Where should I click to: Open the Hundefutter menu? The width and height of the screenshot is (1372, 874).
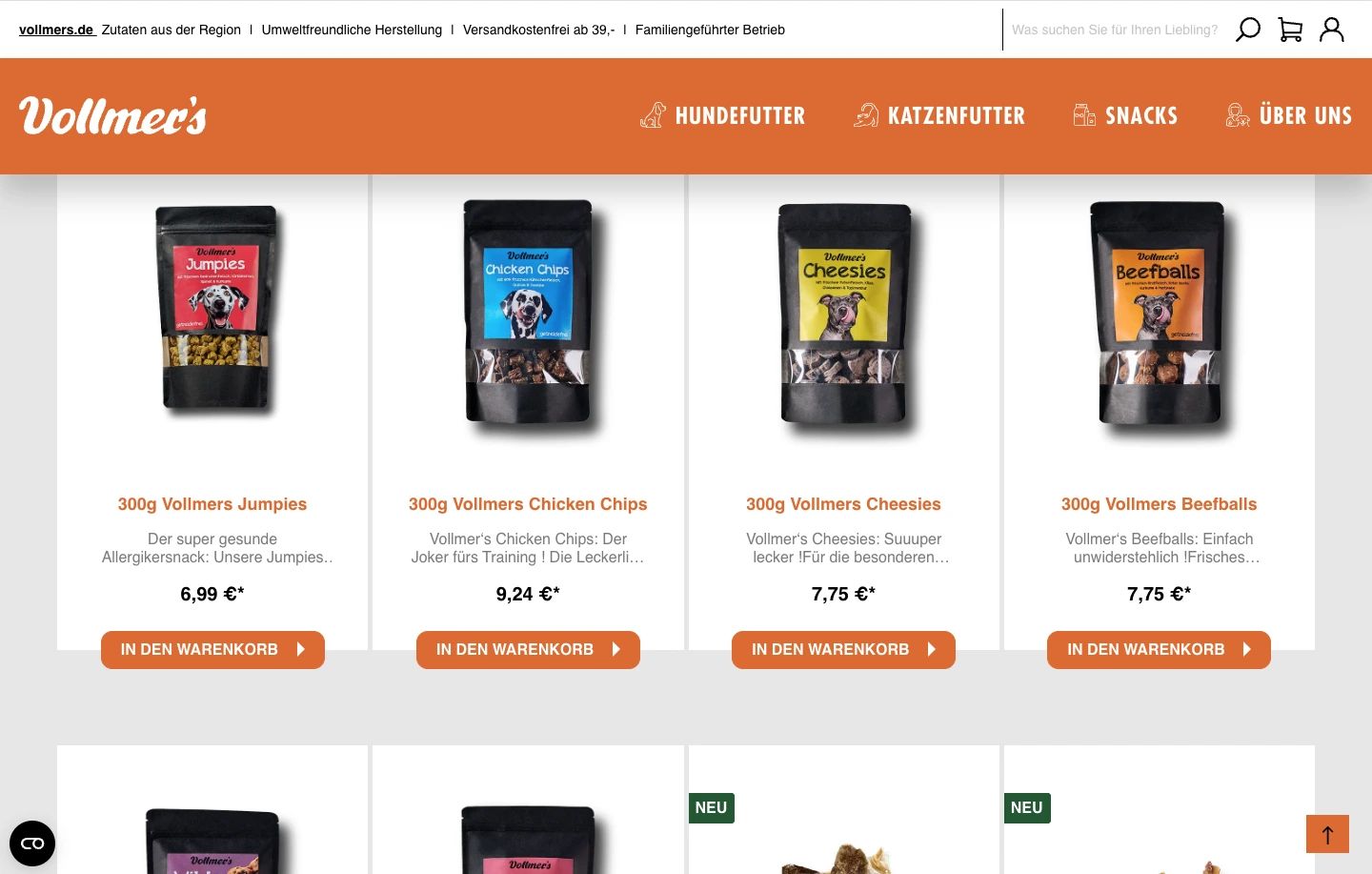click(x=739, y=115)
